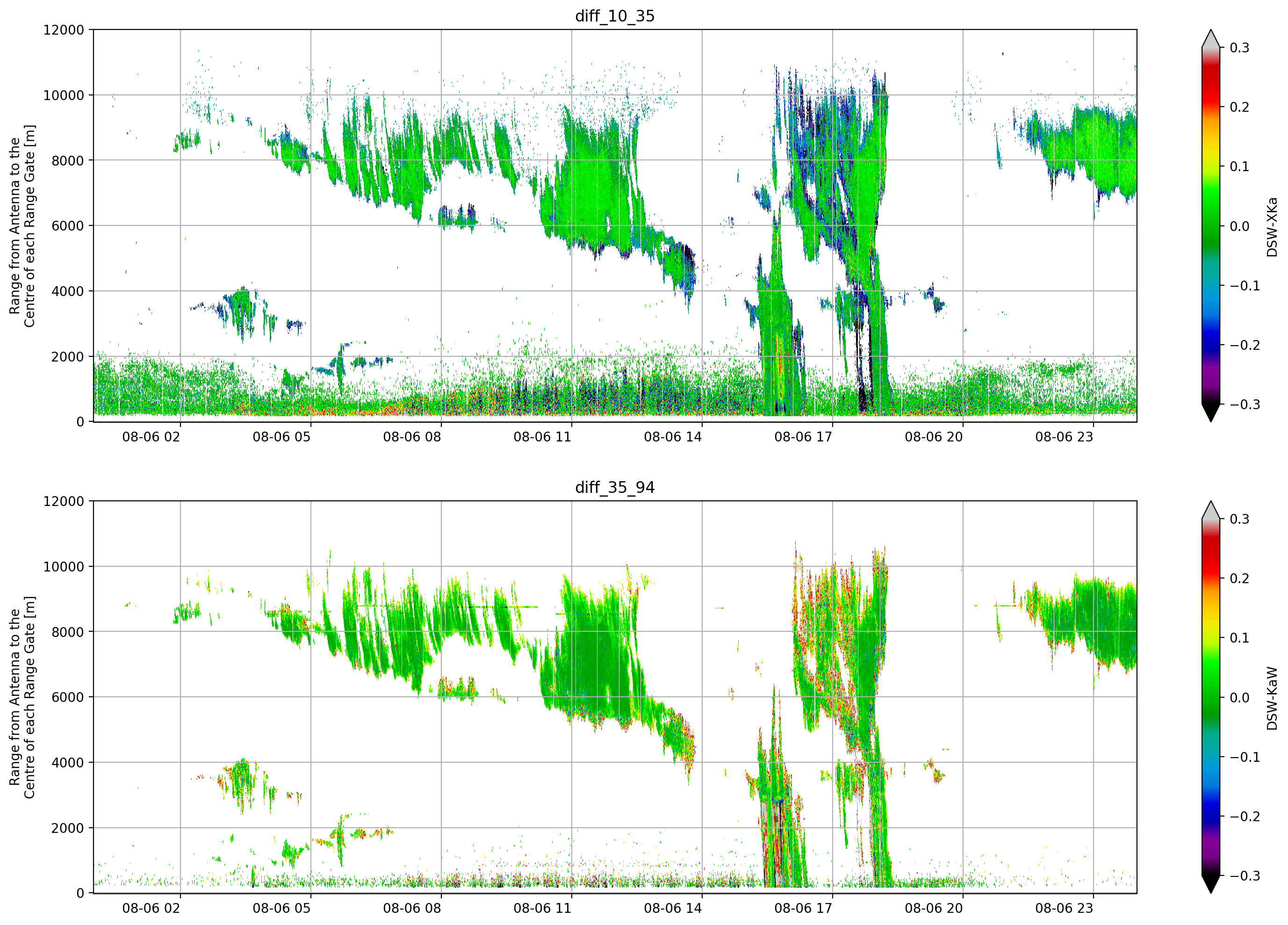Click the 0.1 tick on DSW-XKa colorbar
The image size is (1288, 925).
click(x=1240, y=166)
